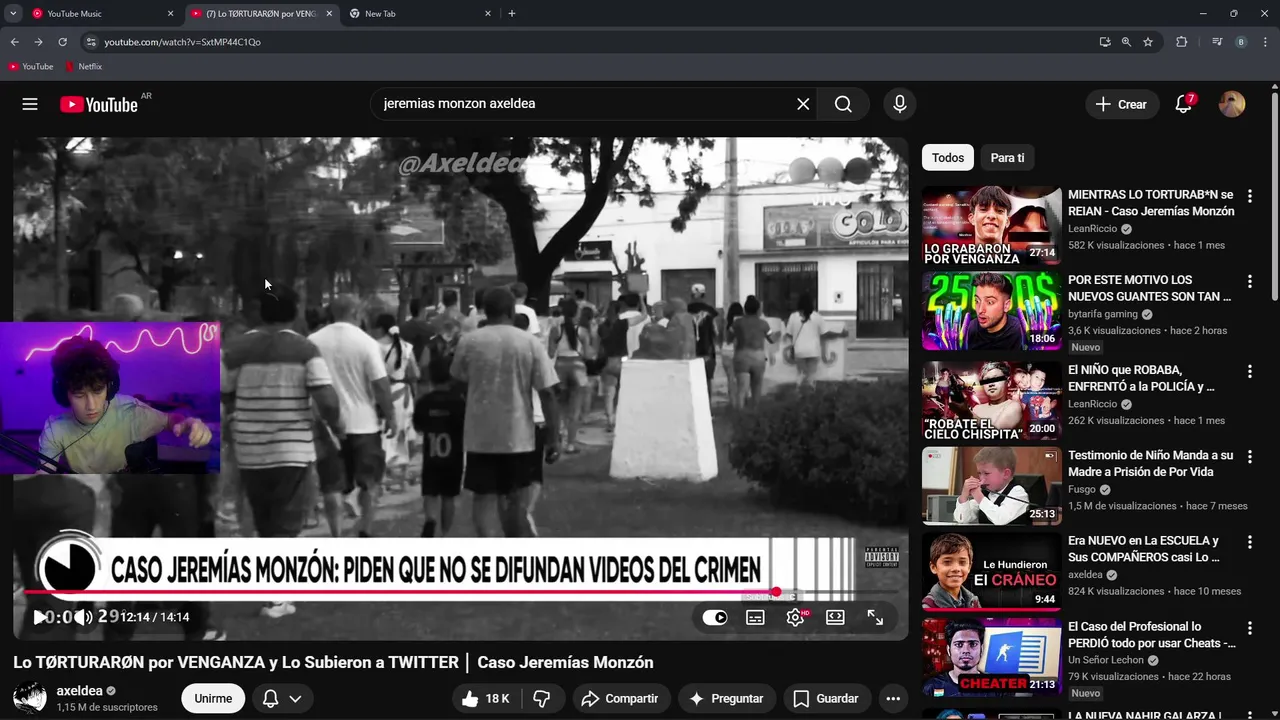Run the search with the magnifier button
1280x720 pixels.
click(844, 104)
